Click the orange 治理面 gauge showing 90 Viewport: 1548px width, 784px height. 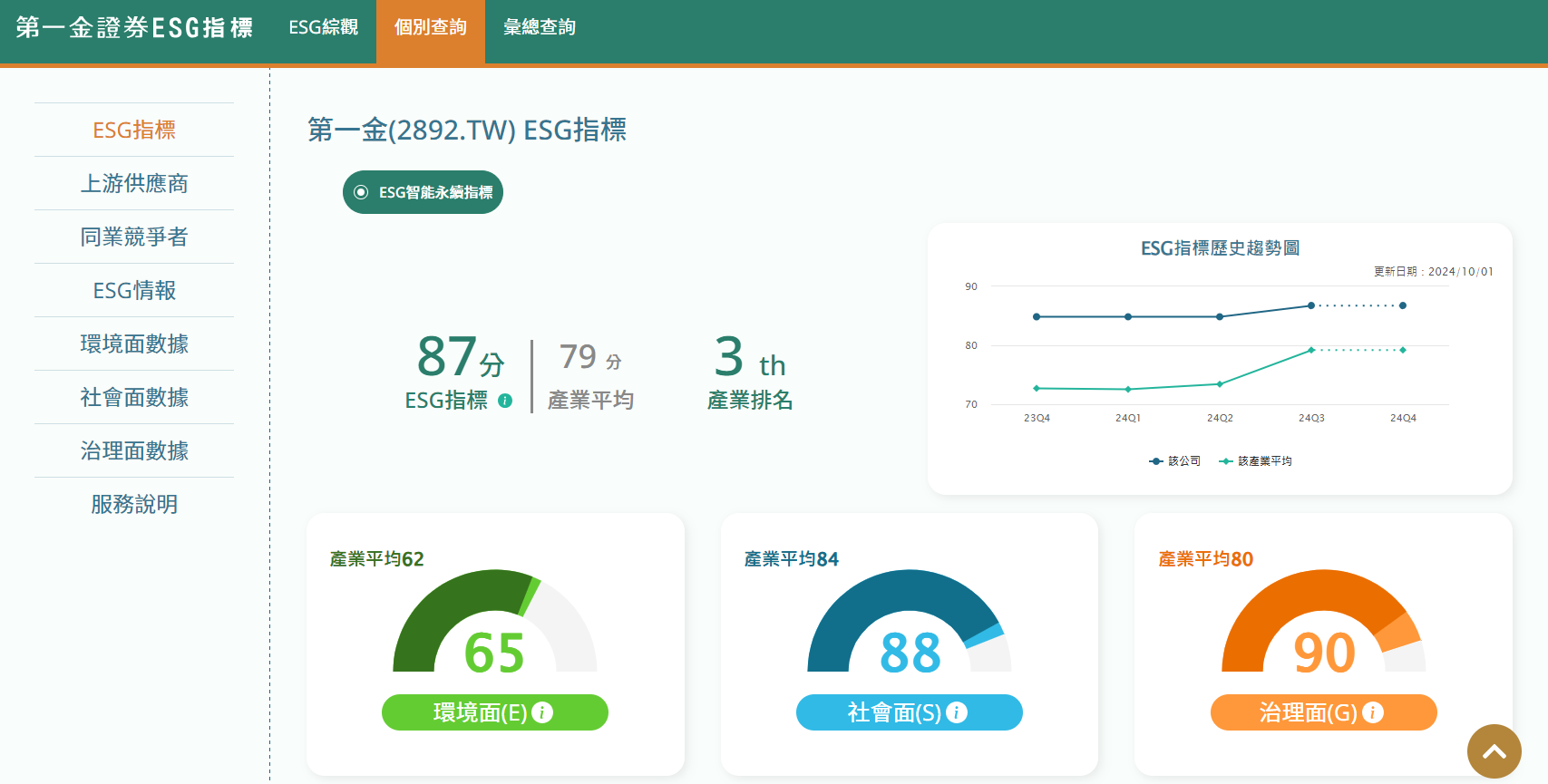pyautogui.click(x=1323, y=624)
